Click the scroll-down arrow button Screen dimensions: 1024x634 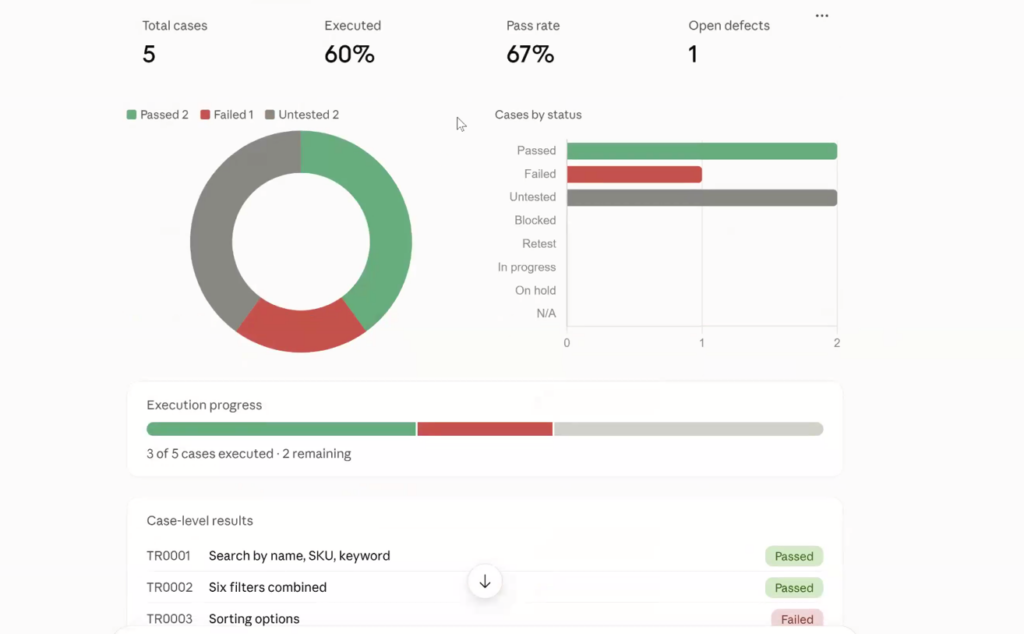click(485, 581)
